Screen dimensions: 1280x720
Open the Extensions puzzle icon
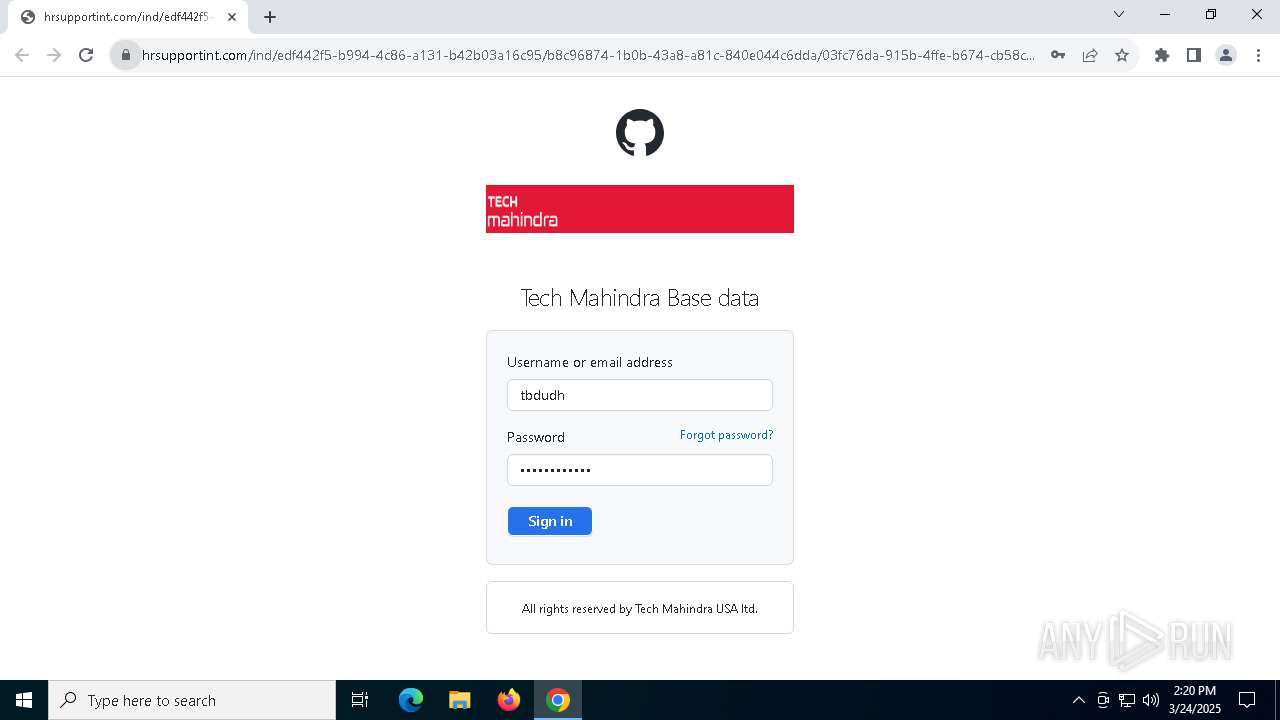pos(1162,55)
